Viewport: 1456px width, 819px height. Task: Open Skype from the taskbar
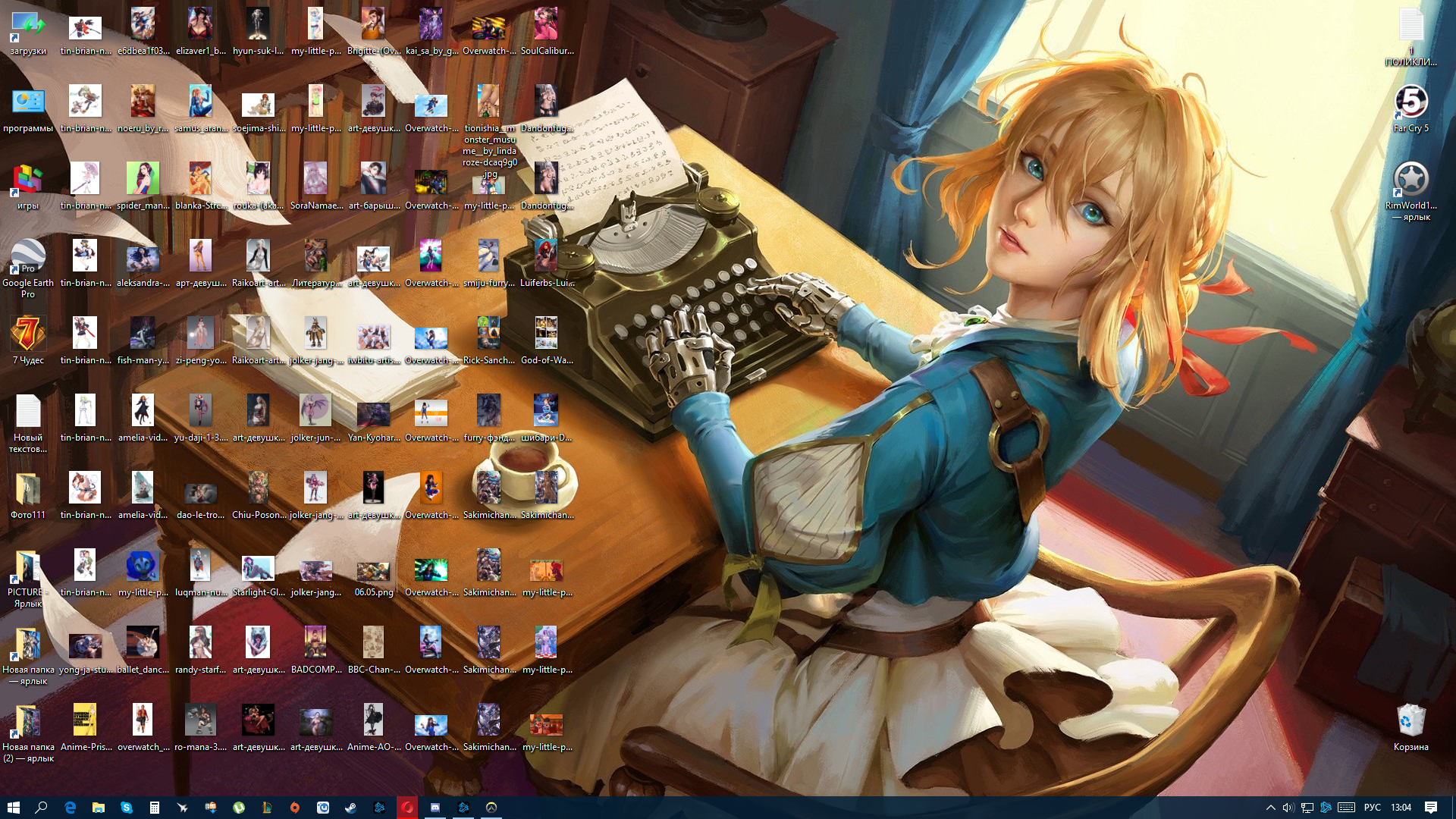pos(127,808)
